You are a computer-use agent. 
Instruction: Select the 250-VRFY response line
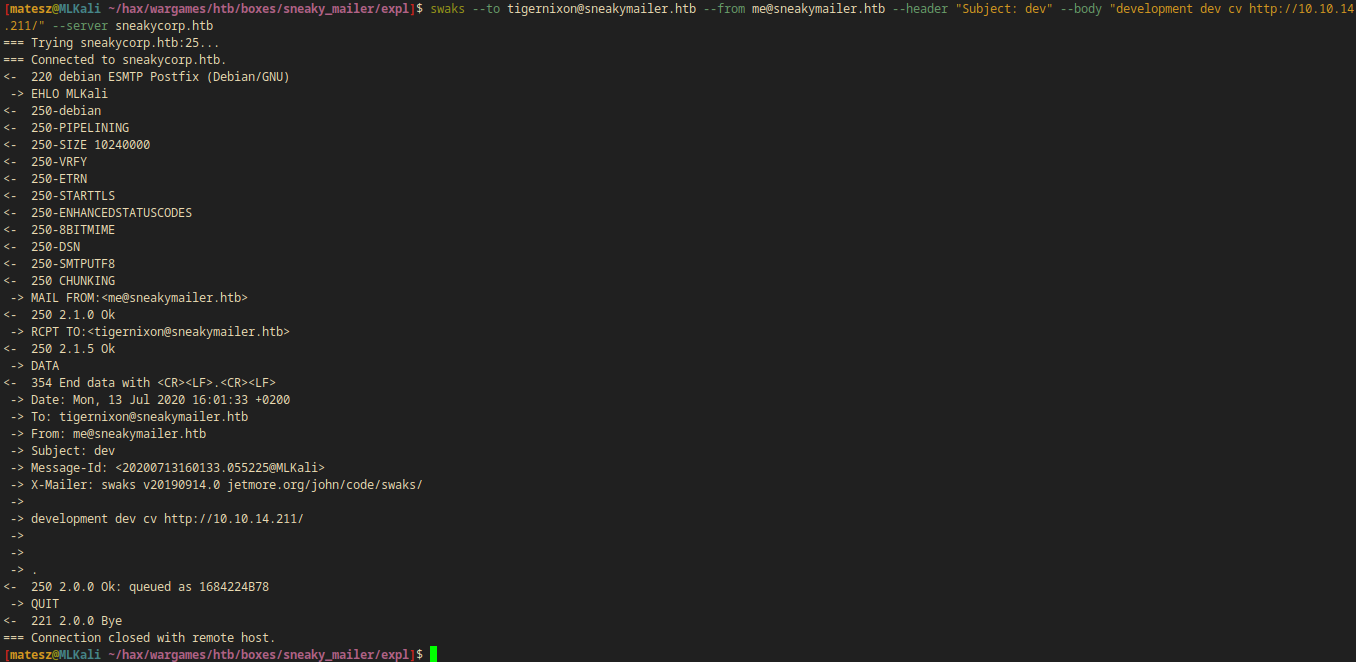tap(59, 162)
